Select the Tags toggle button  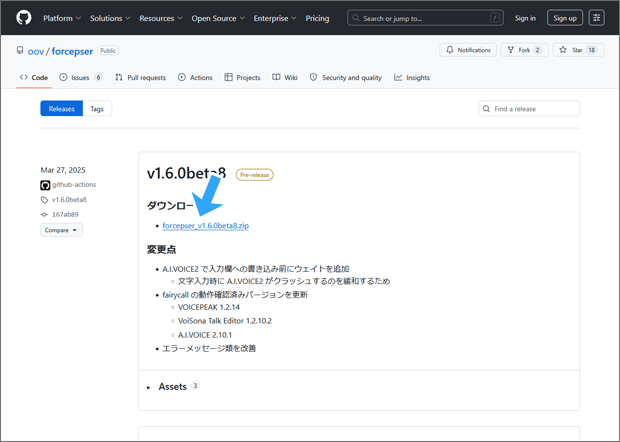97,108
